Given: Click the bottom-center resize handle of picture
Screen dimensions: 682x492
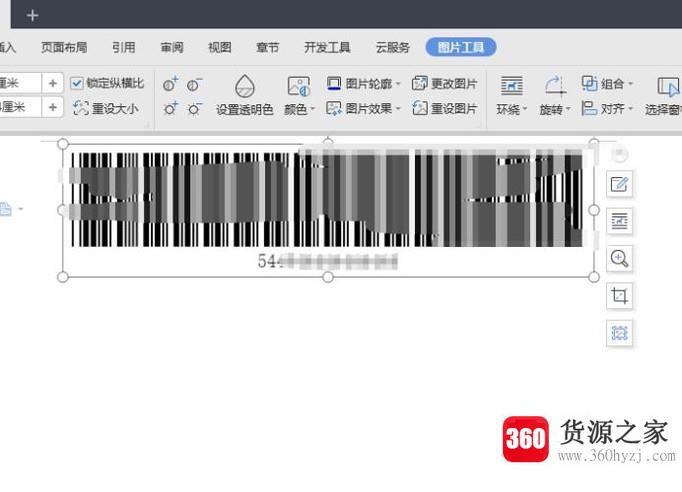Looking at the screenshot, I should tap(328, 277).
